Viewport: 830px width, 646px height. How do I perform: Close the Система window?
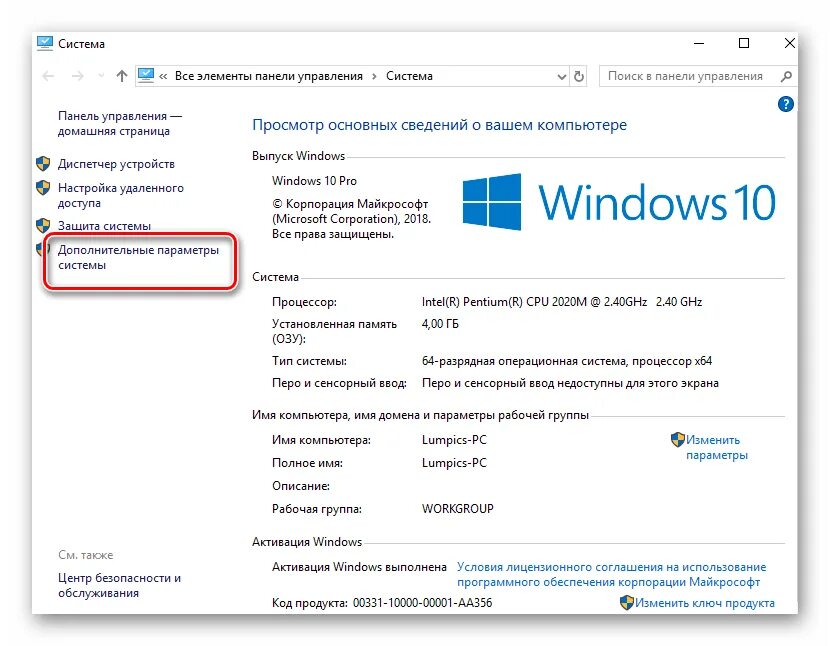coord(789,43)
